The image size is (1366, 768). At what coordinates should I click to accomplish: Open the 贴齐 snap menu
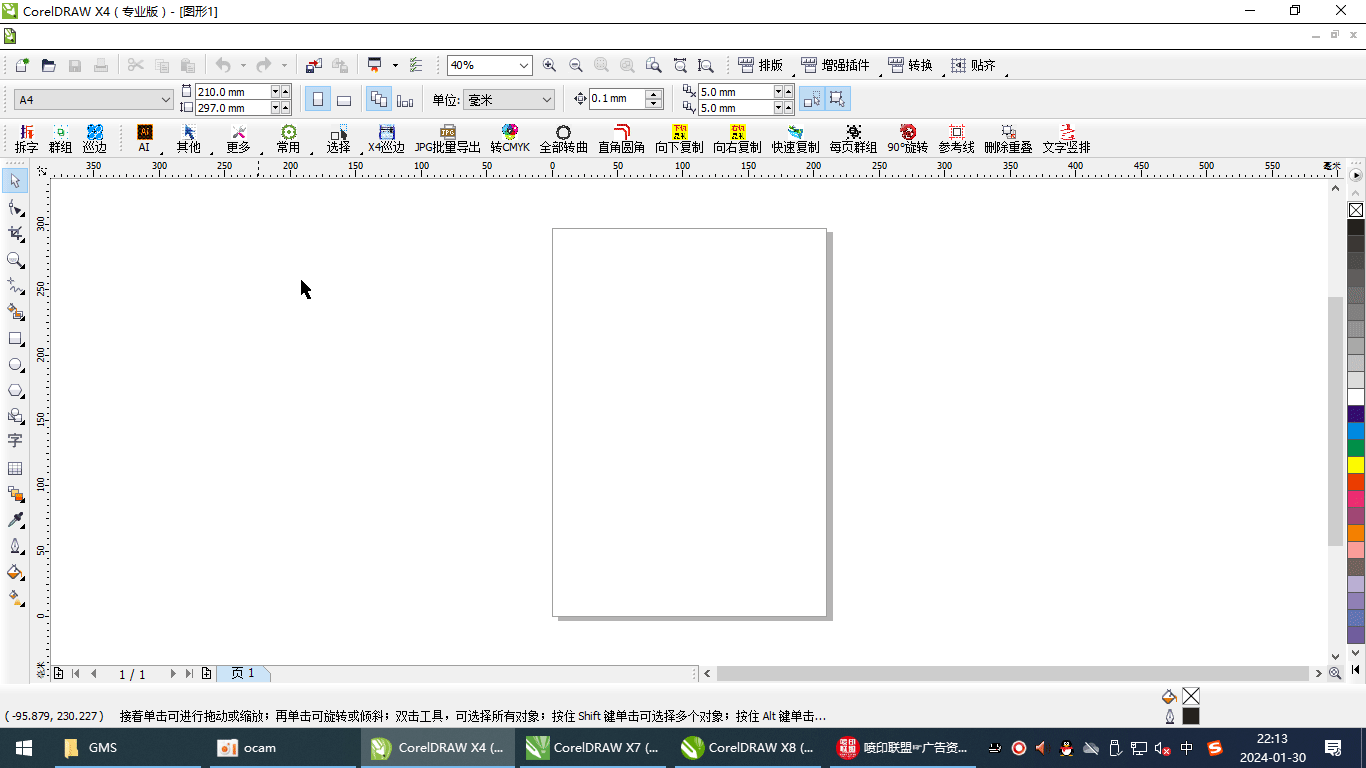[973, 65]
